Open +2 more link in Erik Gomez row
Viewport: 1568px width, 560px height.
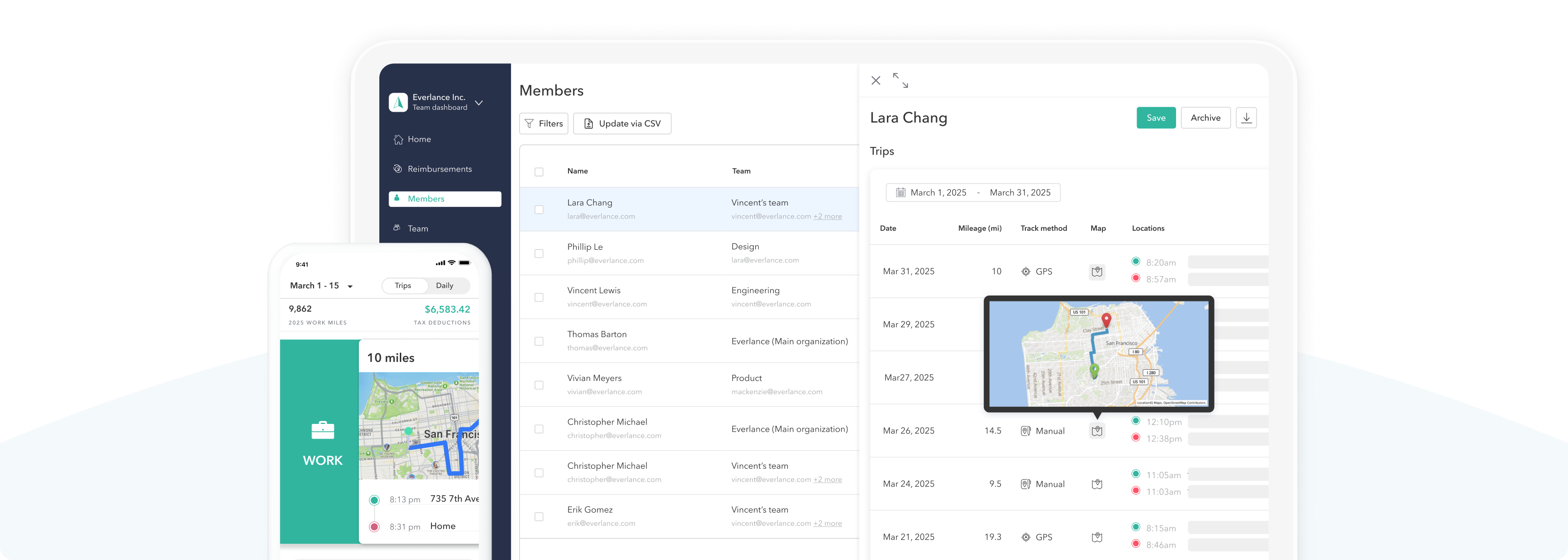click(x=827, y=523)
